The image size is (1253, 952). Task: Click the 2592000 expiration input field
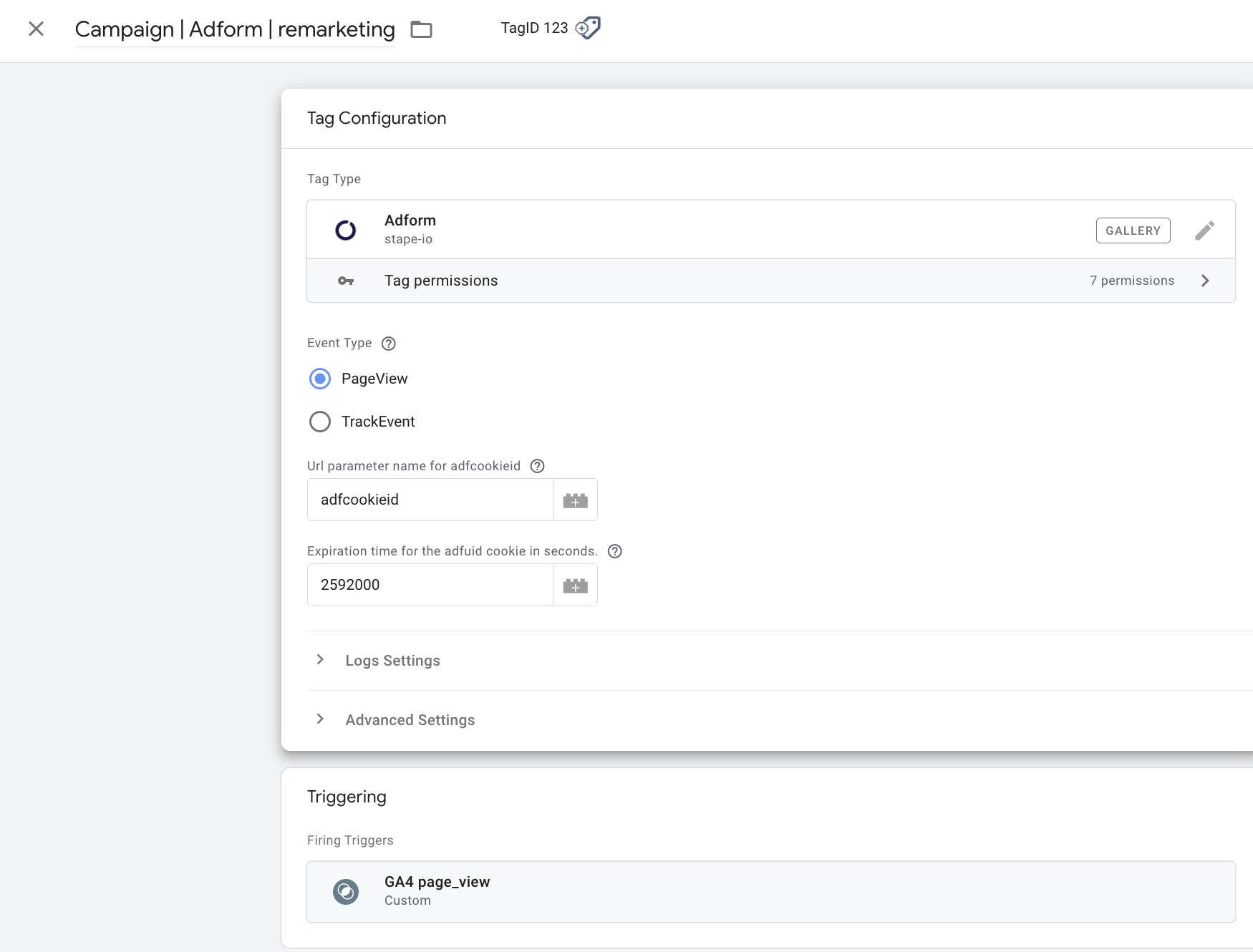tap(431, 585)
